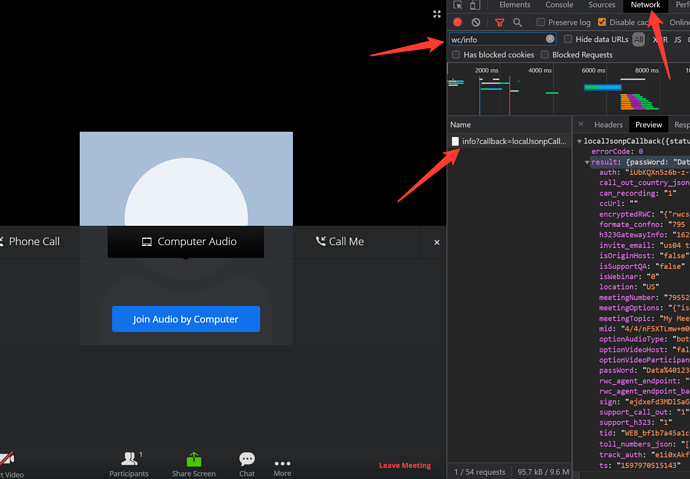Image resolution: width=690 pixels, height=479 pixels.
Task: Click the DevTools inspect element cursor icon
Action: [458, 5]
